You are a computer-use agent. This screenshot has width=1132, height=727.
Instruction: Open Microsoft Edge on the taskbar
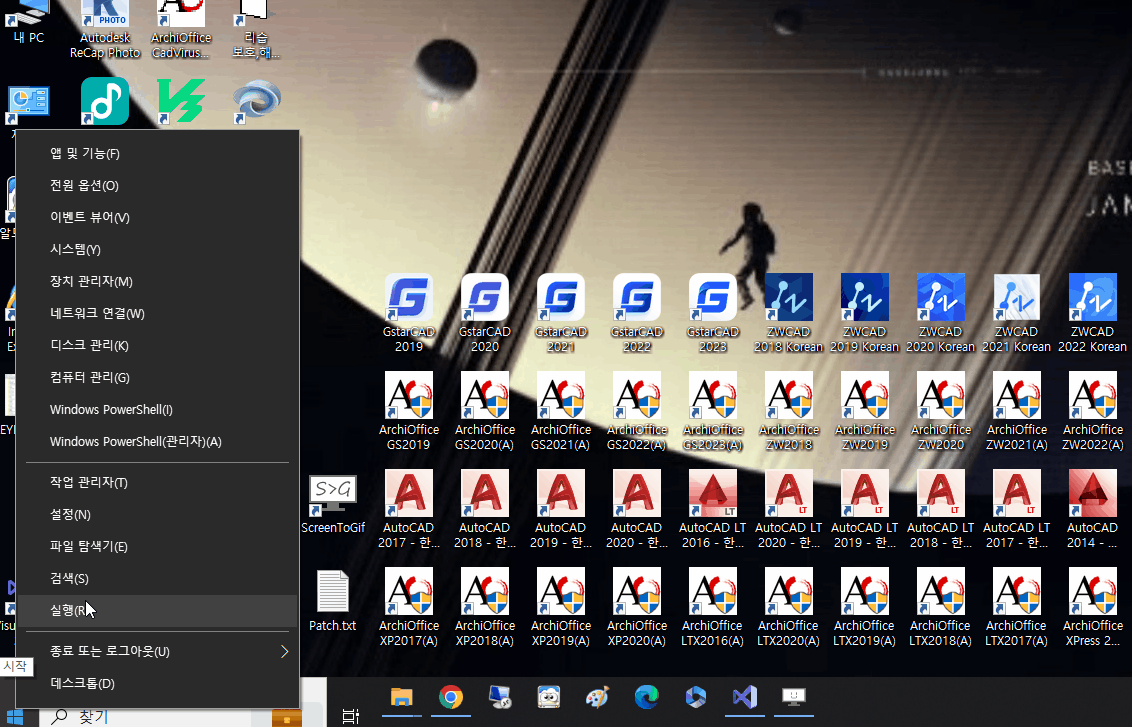coord(646,697)
